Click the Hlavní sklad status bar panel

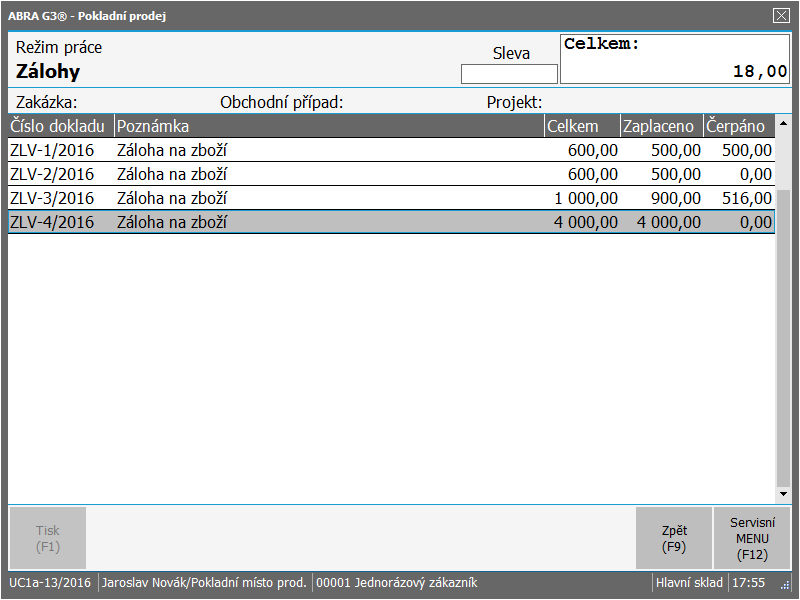tap(688, 583)
